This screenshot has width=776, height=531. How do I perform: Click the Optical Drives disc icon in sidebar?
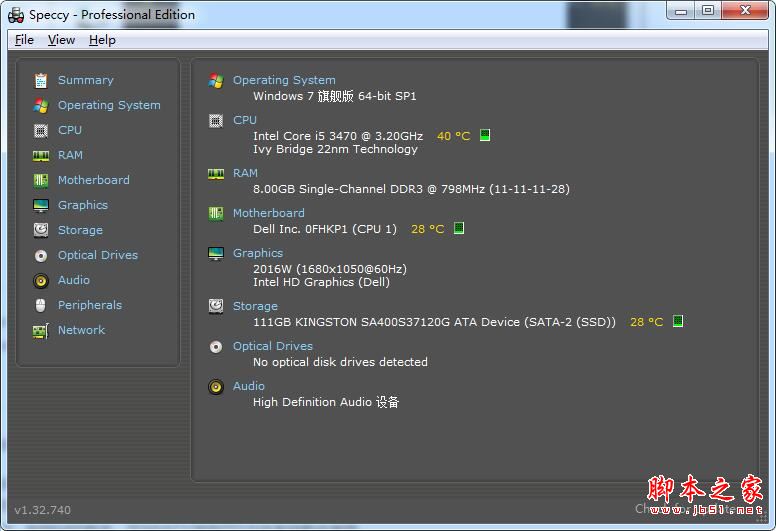(x=41, y=255)
